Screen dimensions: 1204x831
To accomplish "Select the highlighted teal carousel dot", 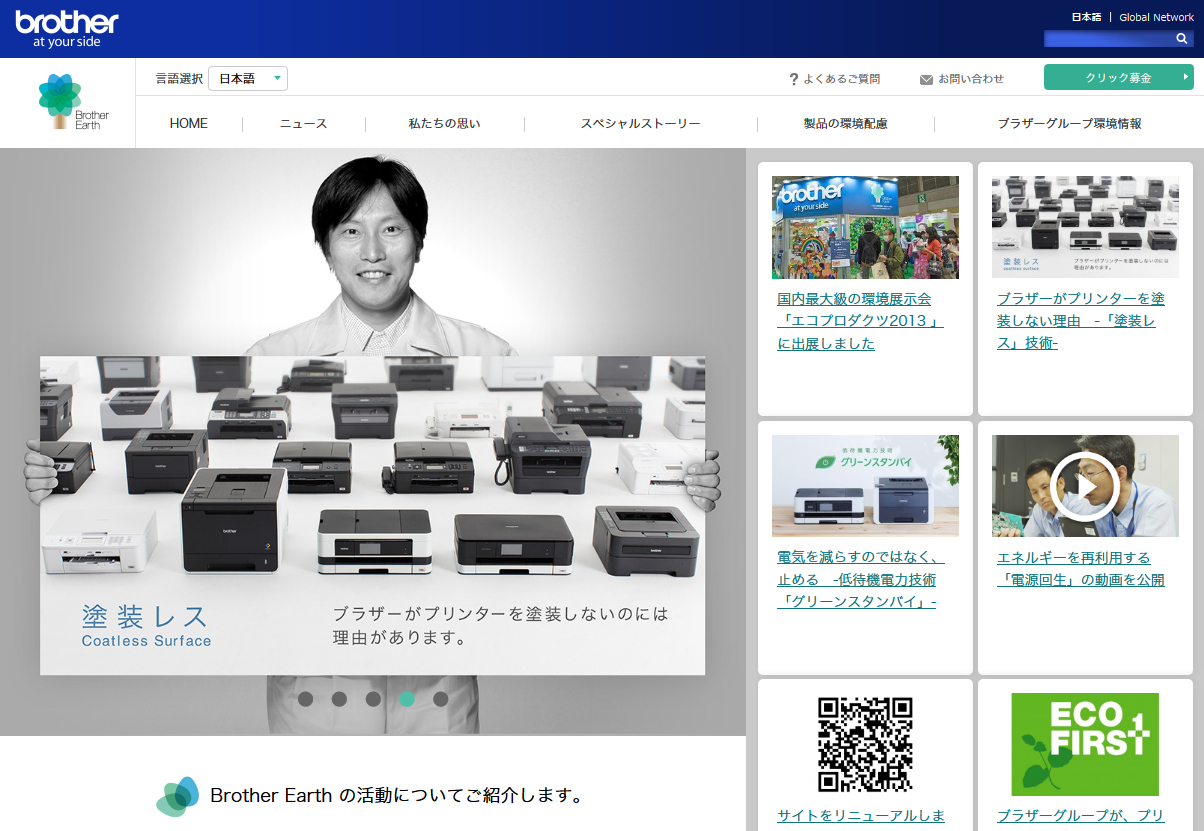I will pos(406,700).
